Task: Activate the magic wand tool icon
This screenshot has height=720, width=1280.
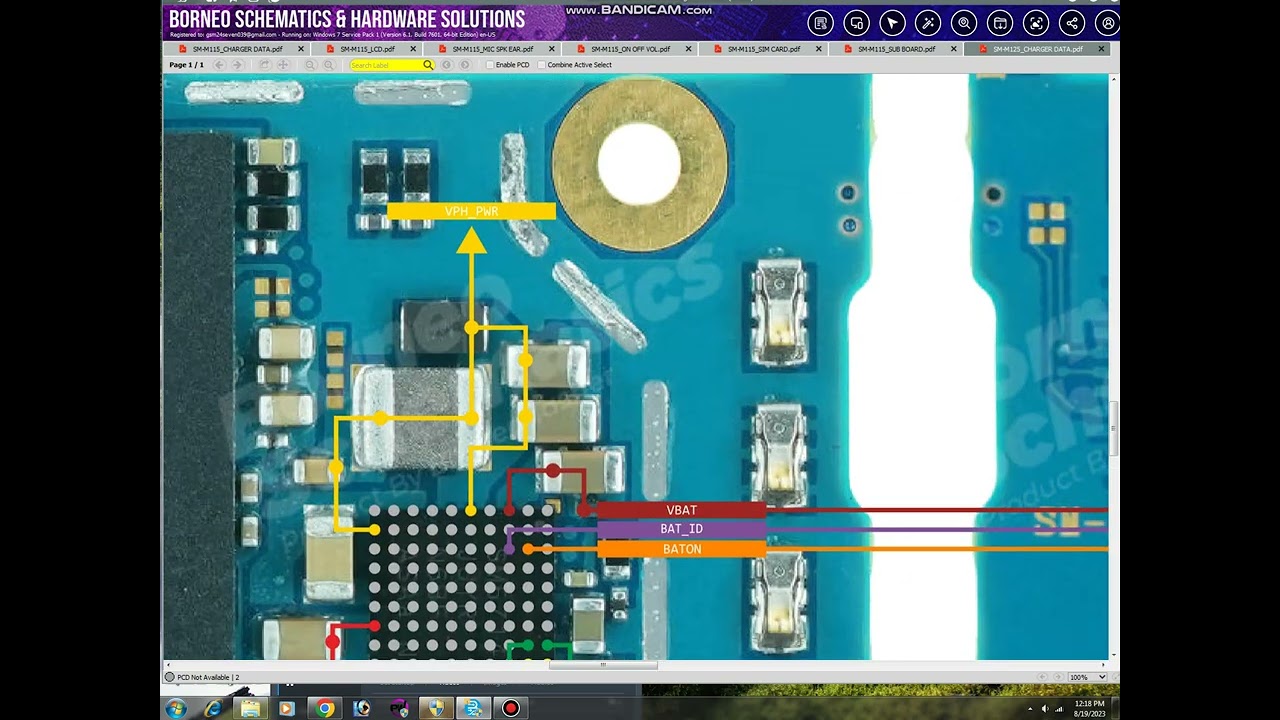Action: [x=928, y=23]
